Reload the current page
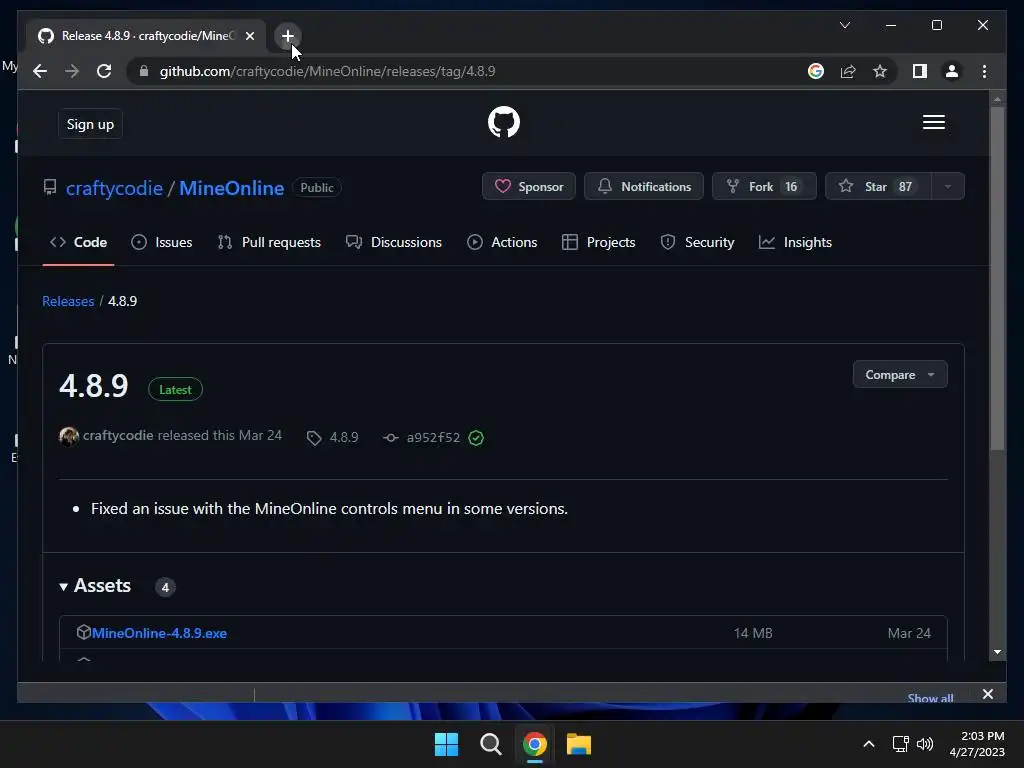 pyautogui.click(x=104, y=71)
